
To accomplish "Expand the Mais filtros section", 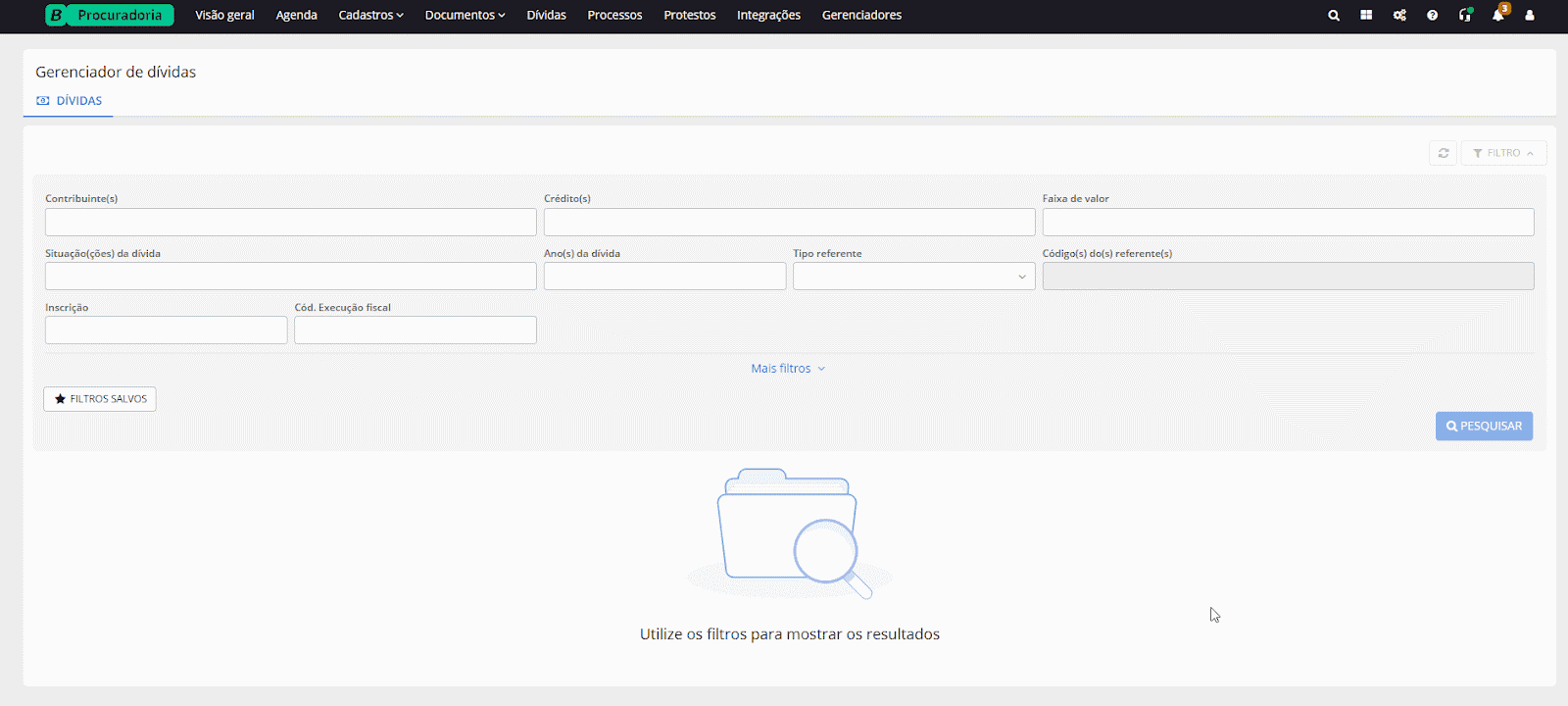I will pos(788,369).
